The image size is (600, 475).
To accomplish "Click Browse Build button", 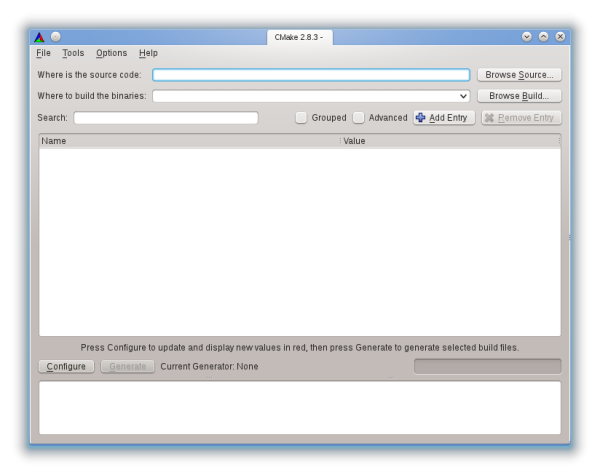I will [519, 96].
